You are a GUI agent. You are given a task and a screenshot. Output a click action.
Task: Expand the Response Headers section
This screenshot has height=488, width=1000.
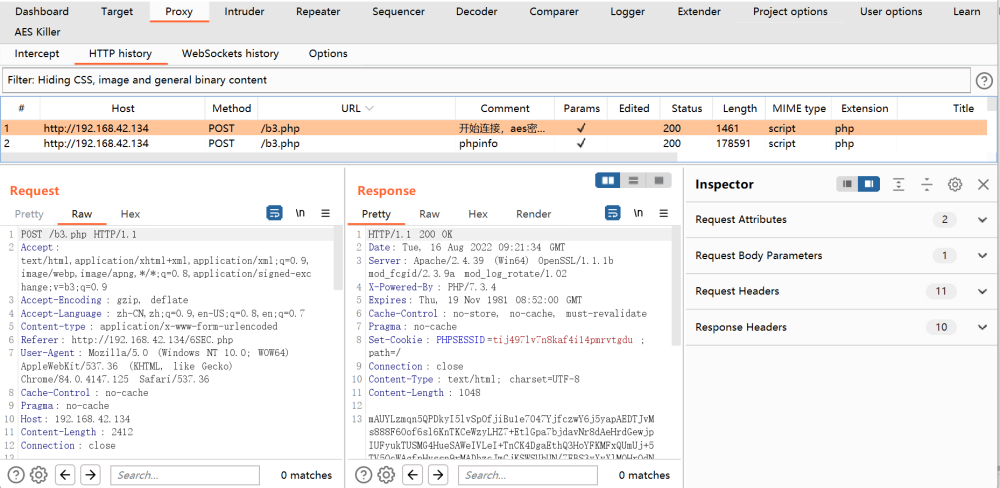981,328
